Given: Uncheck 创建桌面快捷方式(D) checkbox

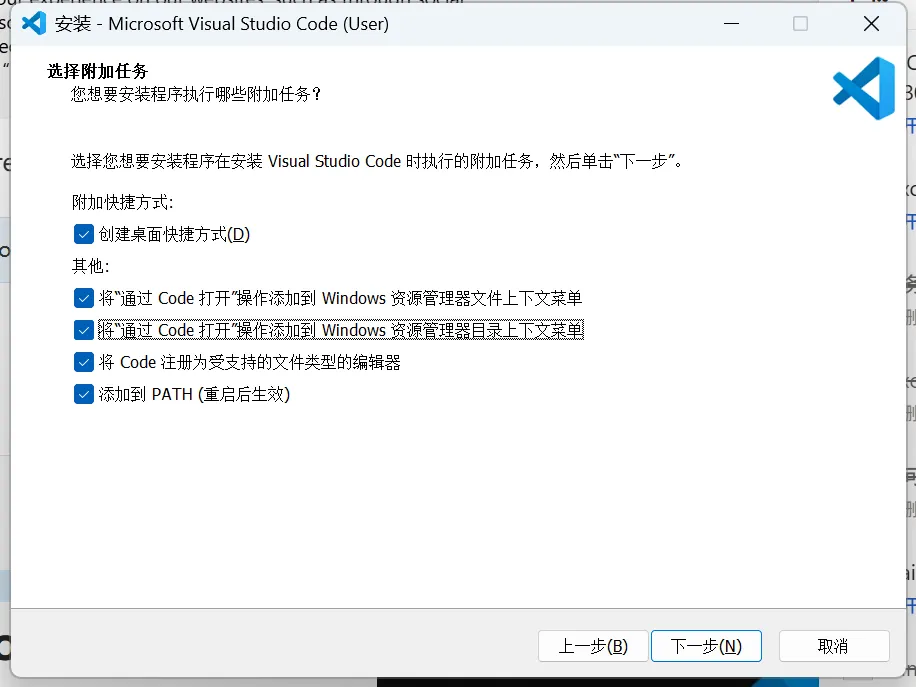Looking at the screenshot, I should (x=84, y=234).
